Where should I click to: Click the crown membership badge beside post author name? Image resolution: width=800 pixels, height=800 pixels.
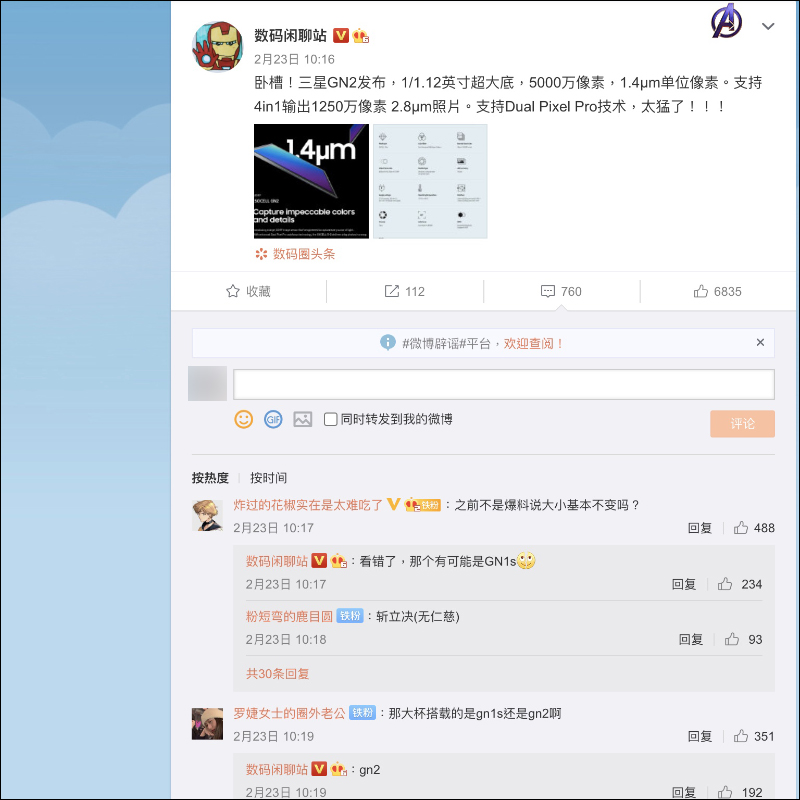[360, 36]
